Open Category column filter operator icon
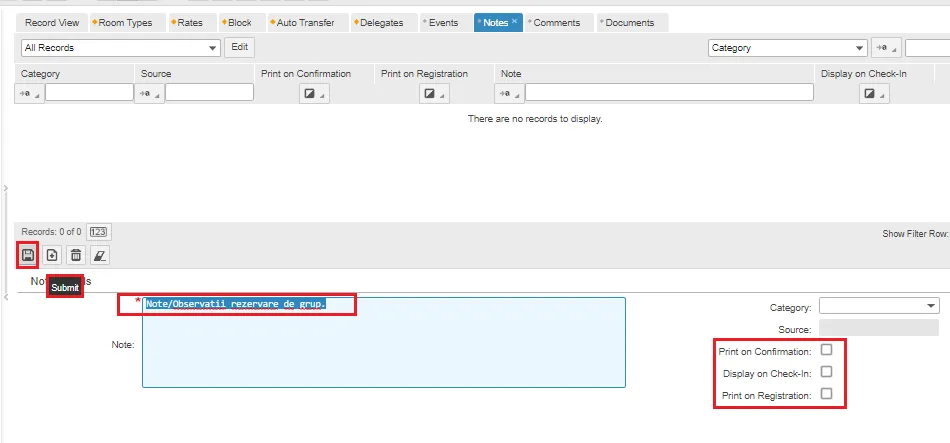The height and width of the screenshot is (443, 950). (x=29, y=94)
